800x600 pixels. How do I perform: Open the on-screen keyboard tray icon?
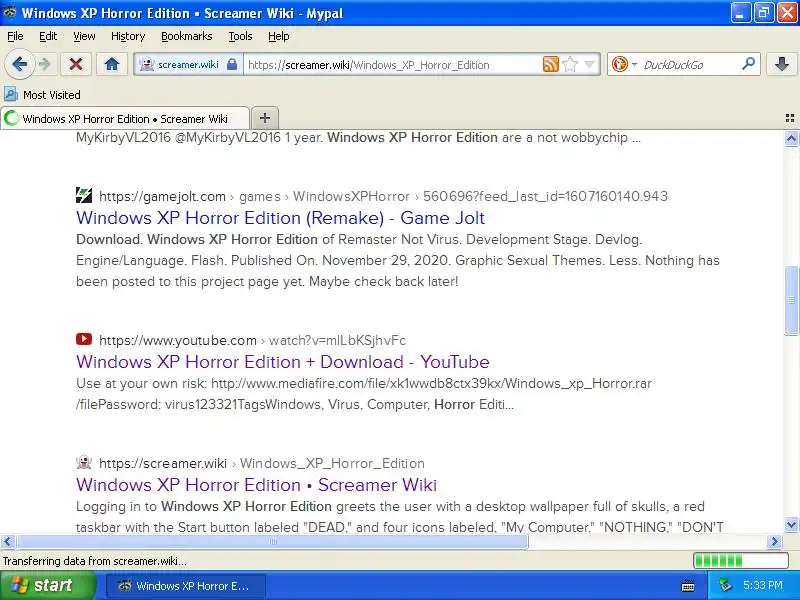(x=688, y=586)
